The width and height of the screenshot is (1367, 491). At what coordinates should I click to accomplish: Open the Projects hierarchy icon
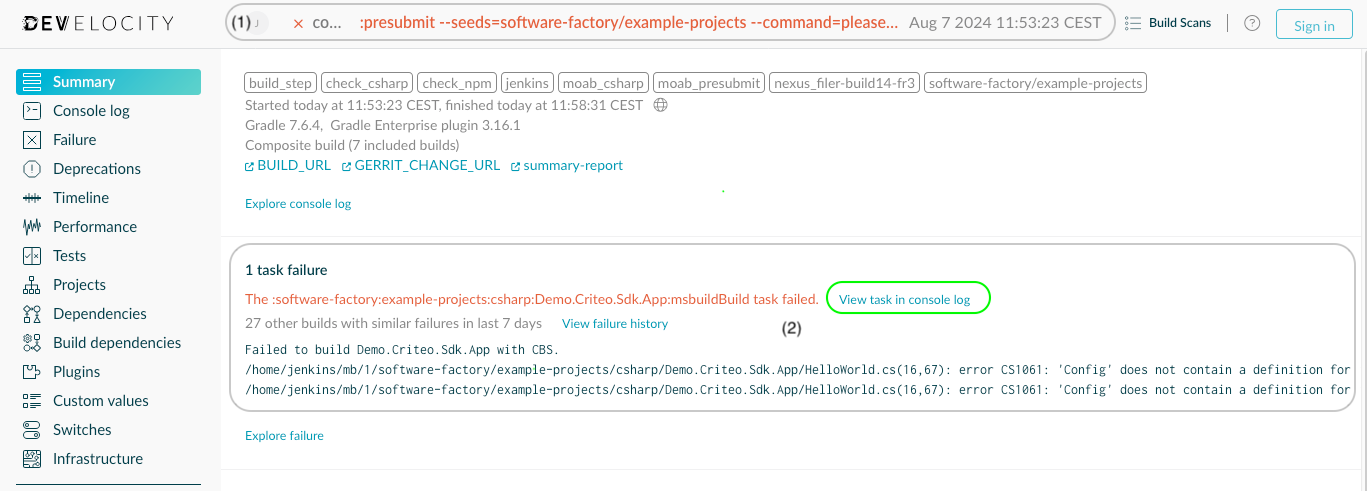[32, 285]
